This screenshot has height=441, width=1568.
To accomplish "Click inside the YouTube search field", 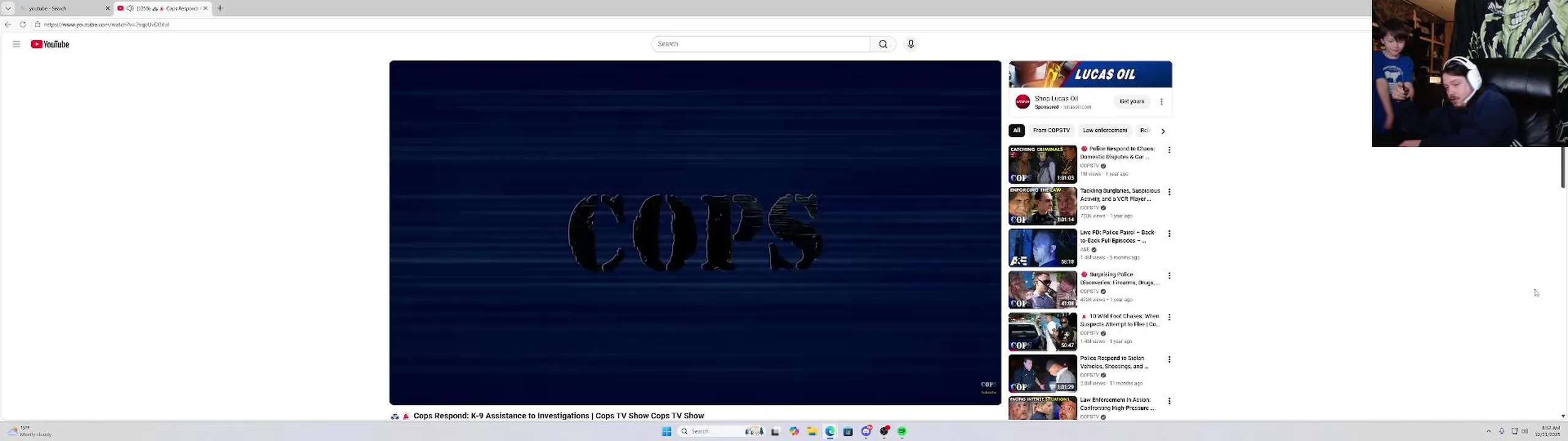I will 761,44.
